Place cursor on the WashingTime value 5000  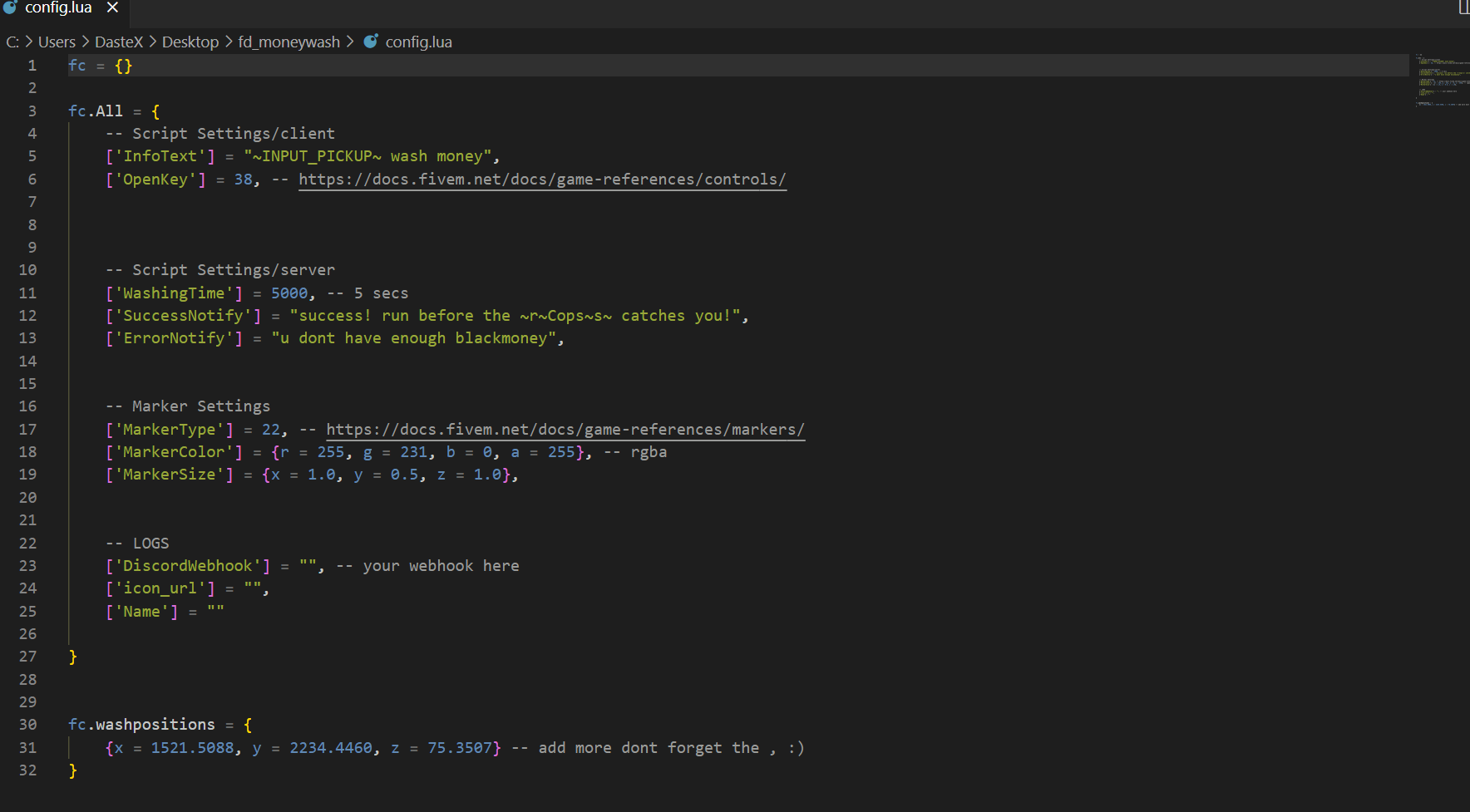(x=289, y=293)
